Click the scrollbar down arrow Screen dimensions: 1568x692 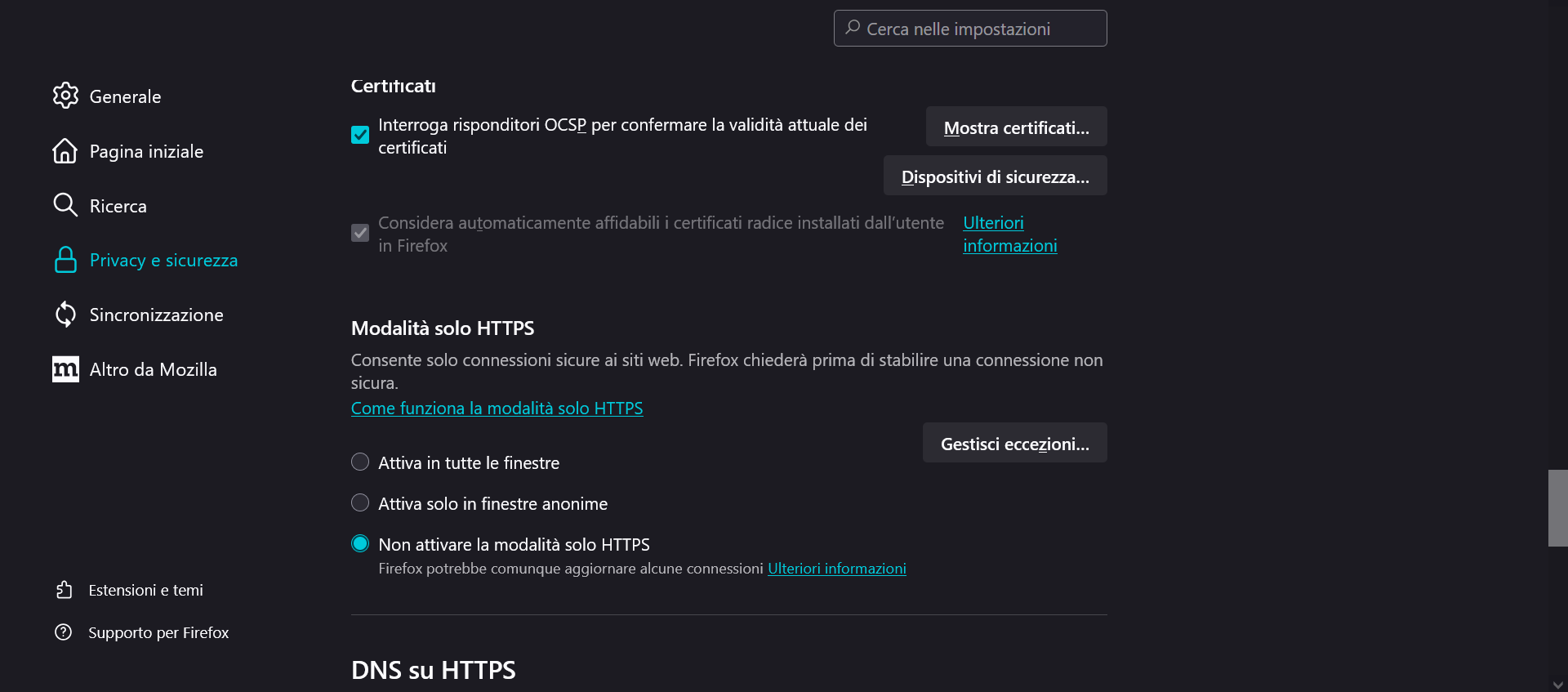pos(1557,685)
